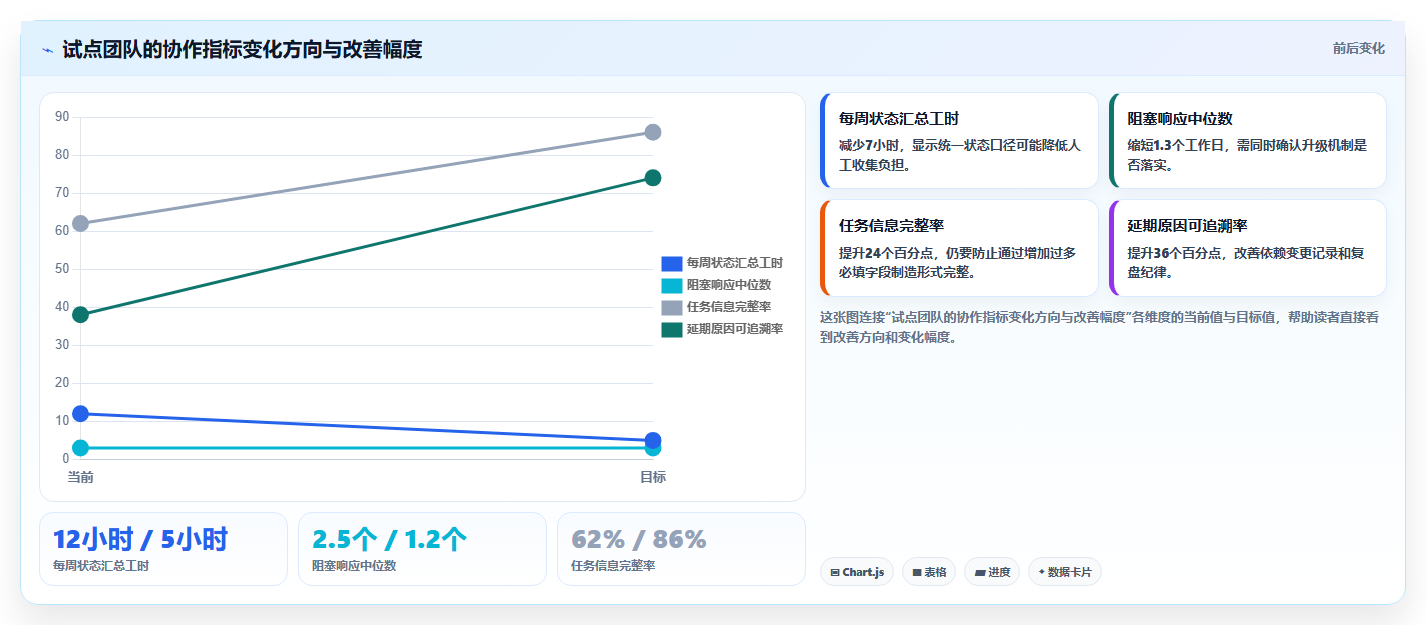This screenshot has width=1426, height=625.
Task: Click text 减少7小时 in first card
Action: [871, 145]
